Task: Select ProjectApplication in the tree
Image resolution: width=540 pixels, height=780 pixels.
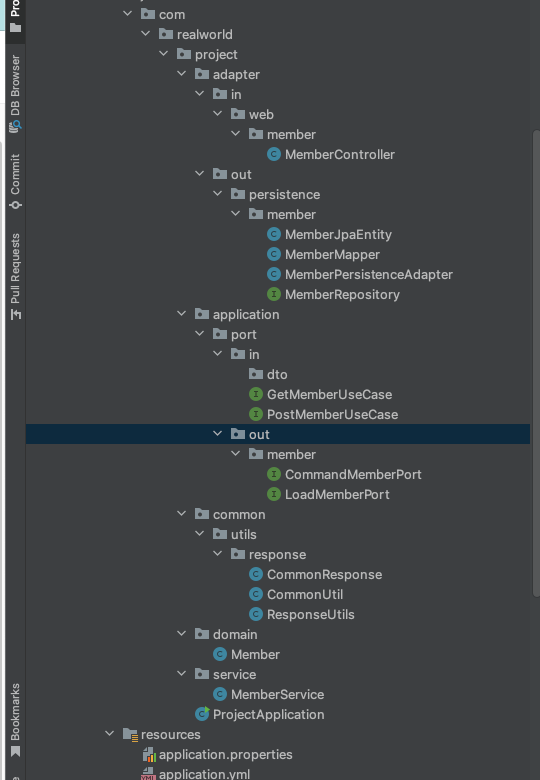Action: pyautogui.click(x=269, y=714)
